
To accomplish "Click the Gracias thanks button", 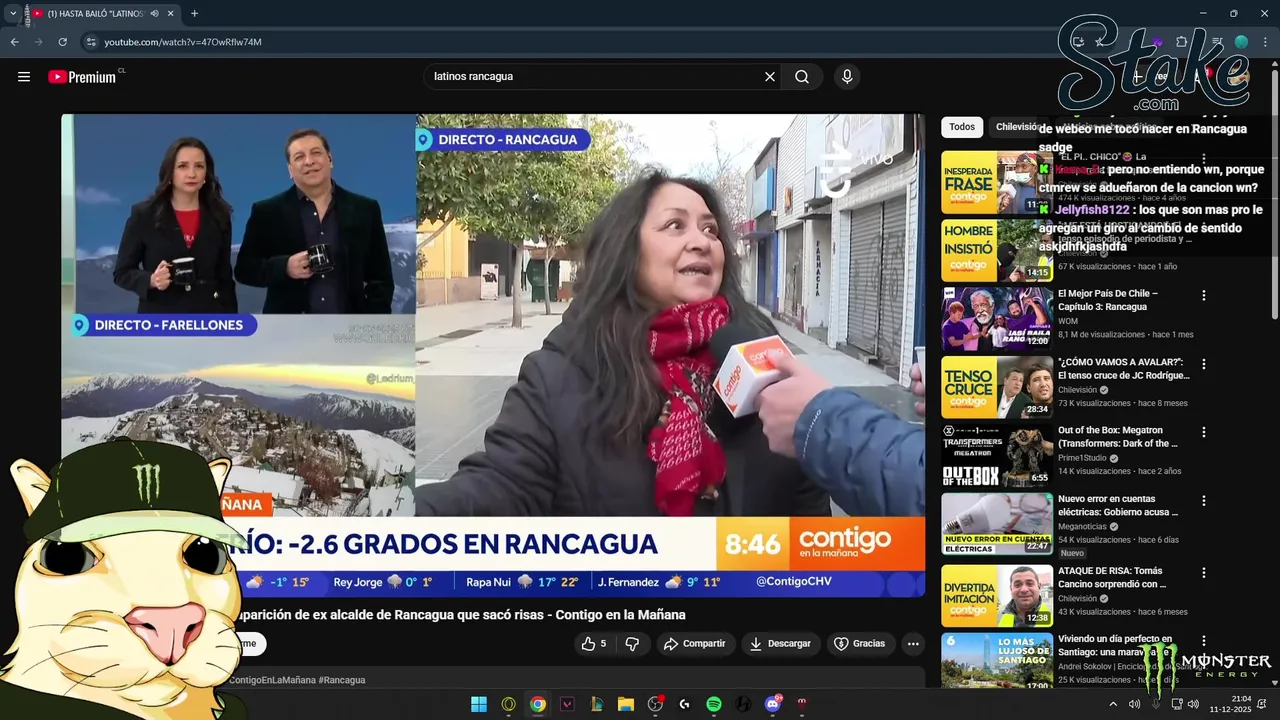I will [x=860, y=644].
